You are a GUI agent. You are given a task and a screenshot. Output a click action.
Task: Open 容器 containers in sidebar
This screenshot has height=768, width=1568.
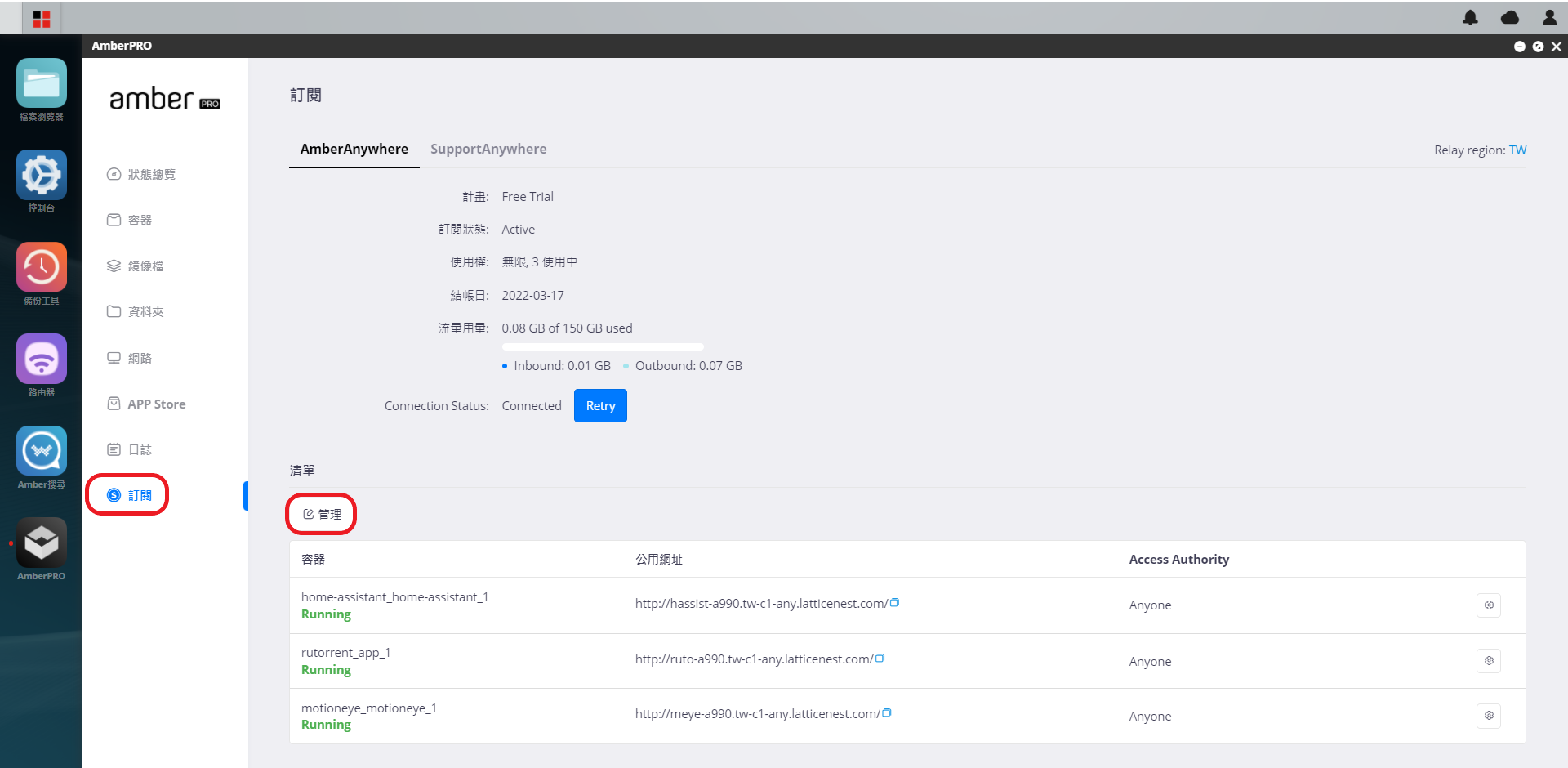click(x=130, y=220)
